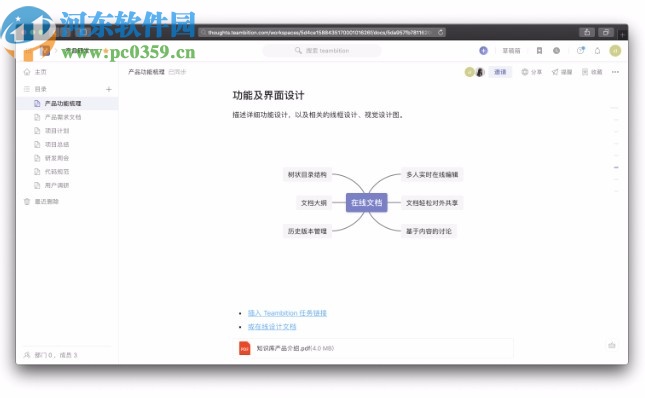The image size is (645, 398).
Task: Click the 收藏 favorite button
Action: pyautogui.click(x=592, y=72)
